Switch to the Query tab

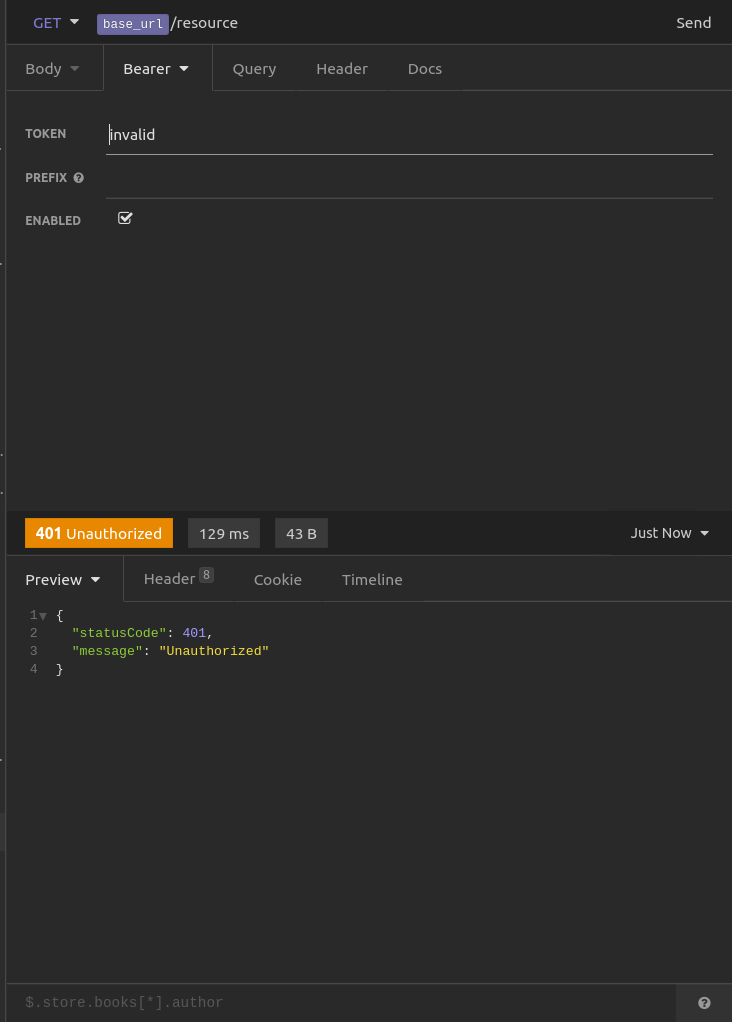click(x=254, y=68)
